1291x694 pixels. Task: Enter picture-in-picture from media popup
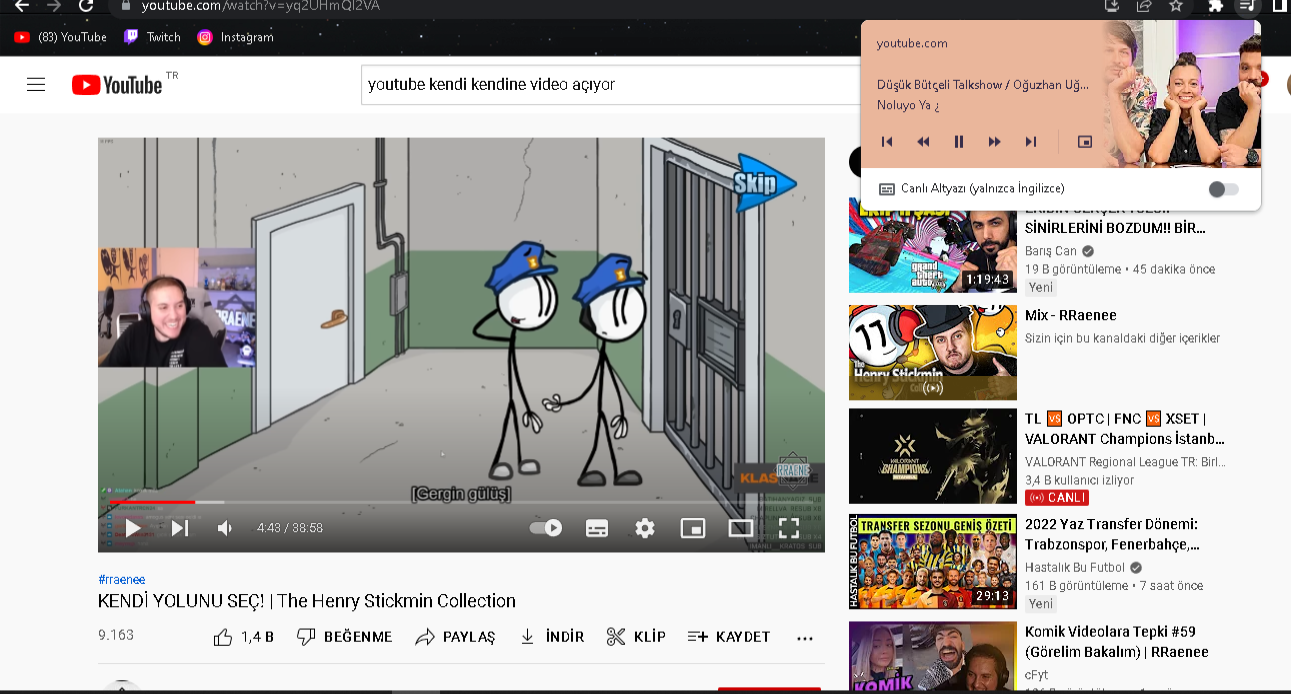click(1085, 142)
